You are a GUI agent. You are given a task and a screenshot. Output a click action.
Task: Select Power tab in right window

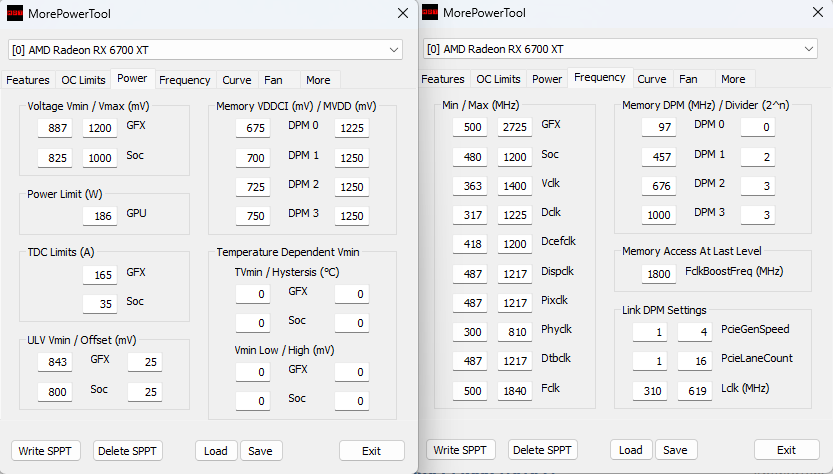547,79
